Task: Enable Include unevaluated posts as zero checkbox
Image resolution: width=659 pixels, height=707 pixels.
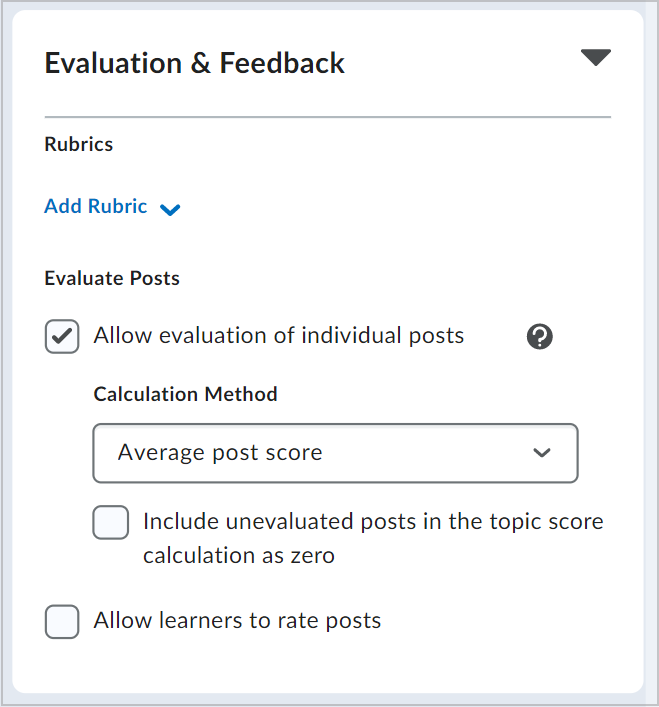Action: pos(110,523)
